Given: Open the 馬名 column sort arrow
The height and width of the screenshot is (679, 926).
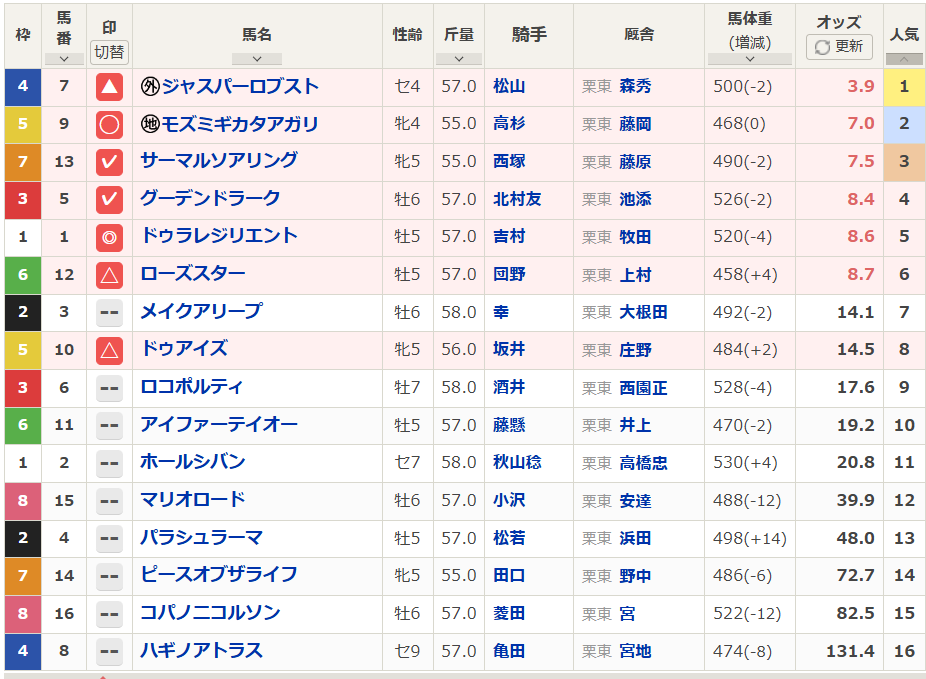Looking at the screenshot, I should coord(257,59).
